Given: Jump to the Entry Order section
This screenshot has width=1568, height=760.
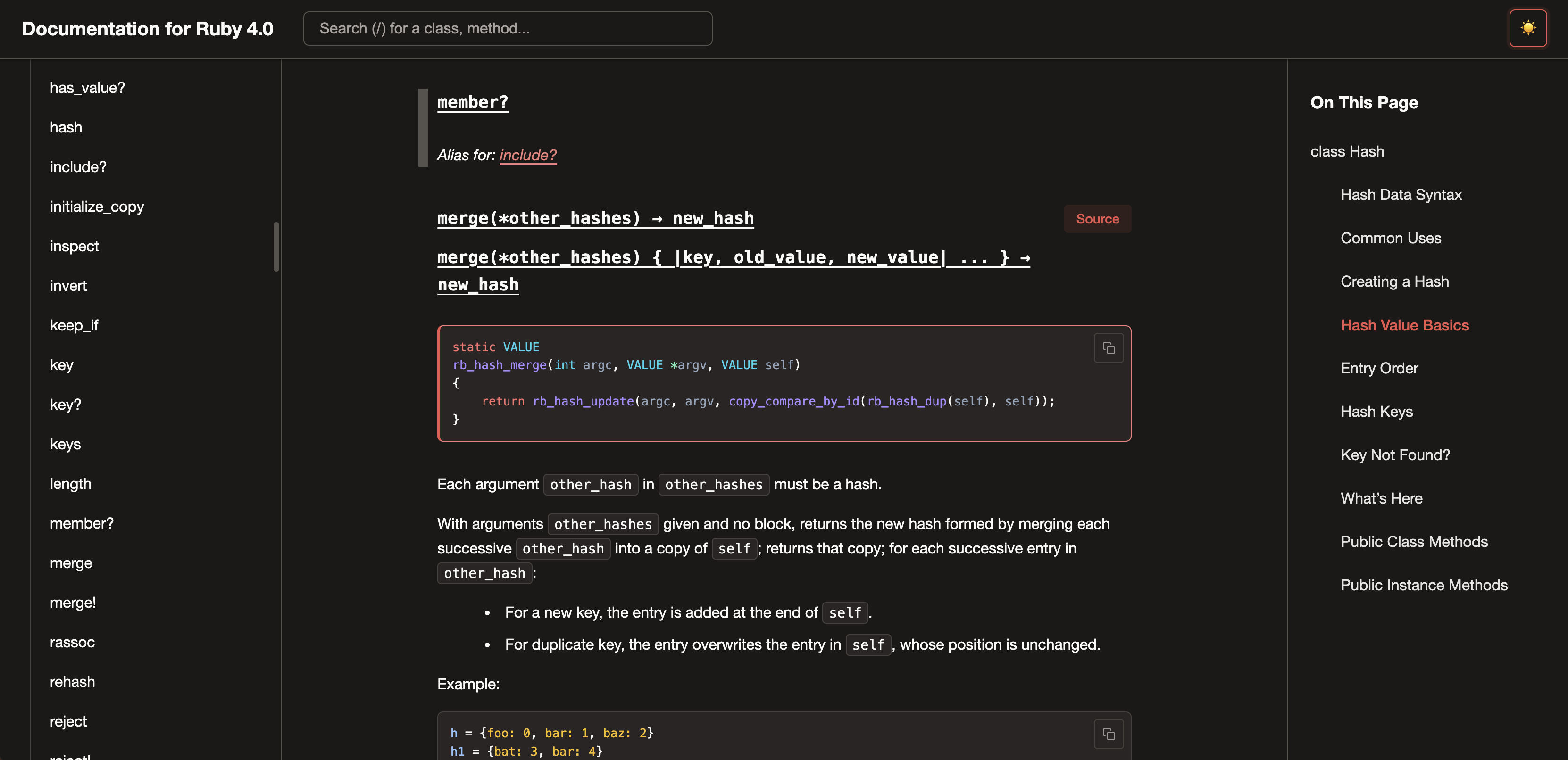Looking at the screenshot, I should 1379,368.
